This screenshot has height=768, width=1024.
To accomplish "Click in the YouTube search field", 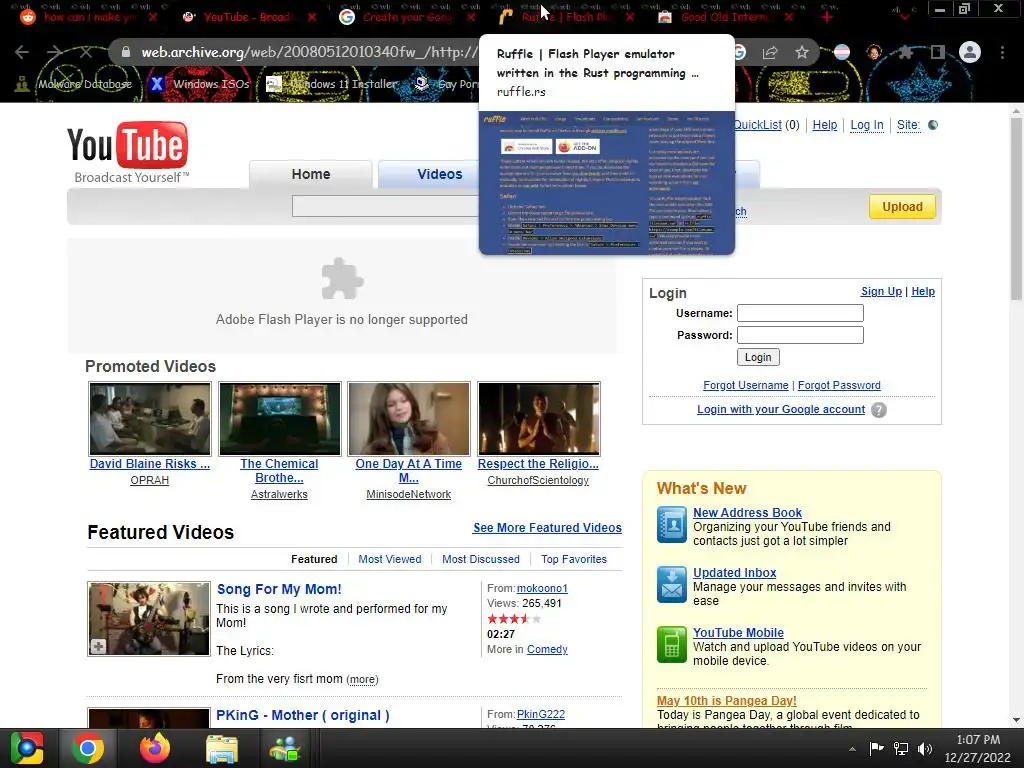I will [x=385, y=206].
